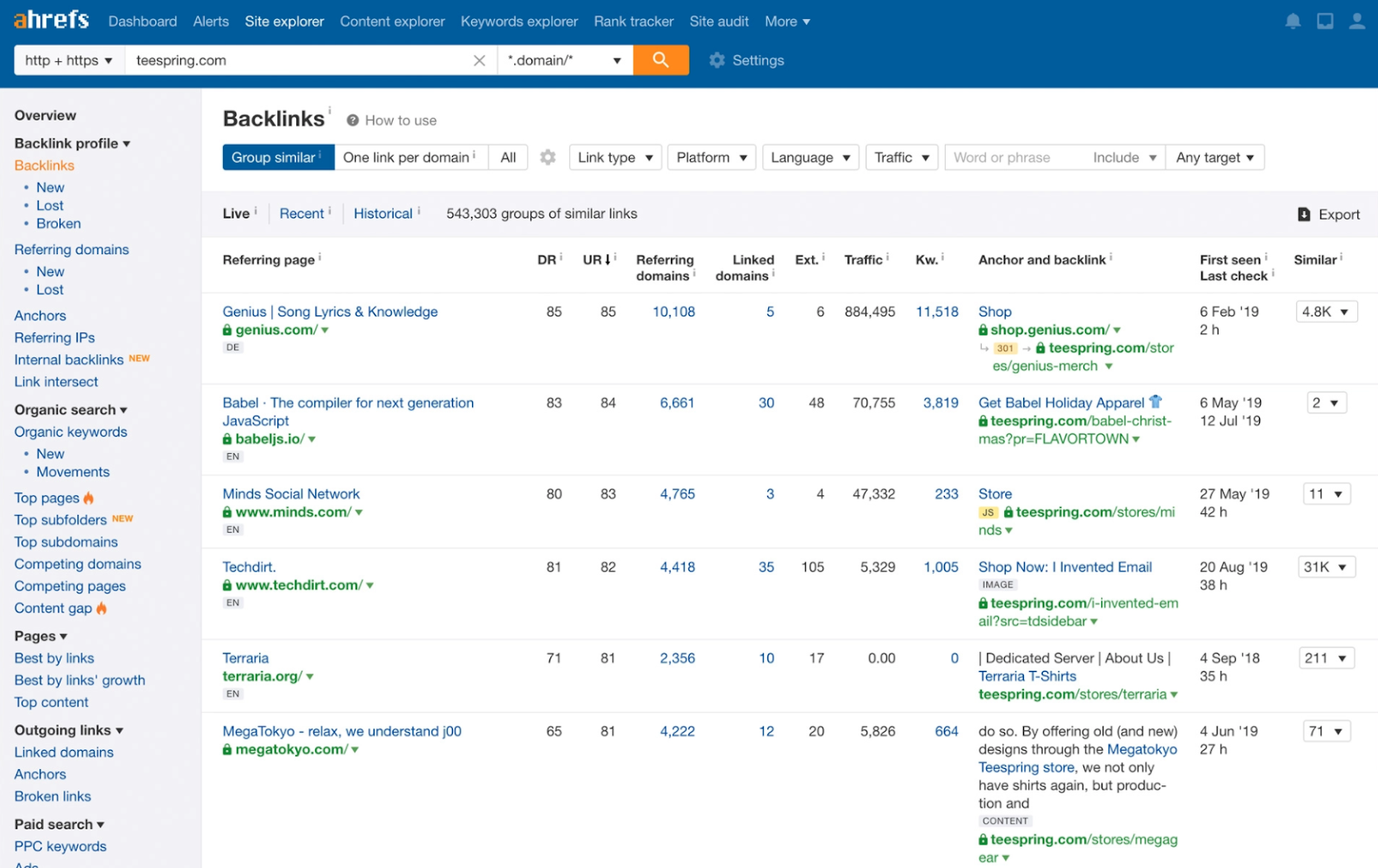Open Internal backlinks in the sidebar
The width and height of the screenshot is (1378, 868).
(69, 360)
